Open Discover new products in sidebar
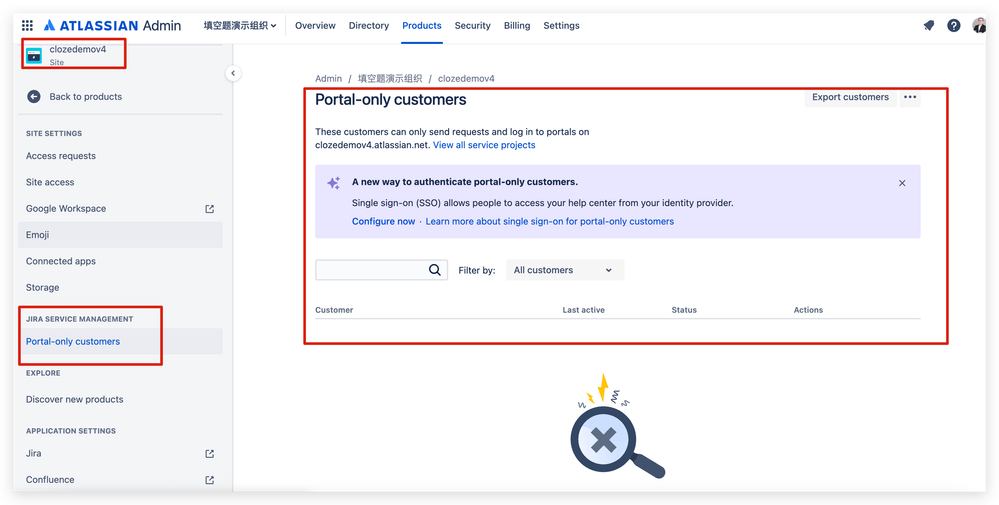The height and width of the screenshot is (505, 999). tap(120, 399)
